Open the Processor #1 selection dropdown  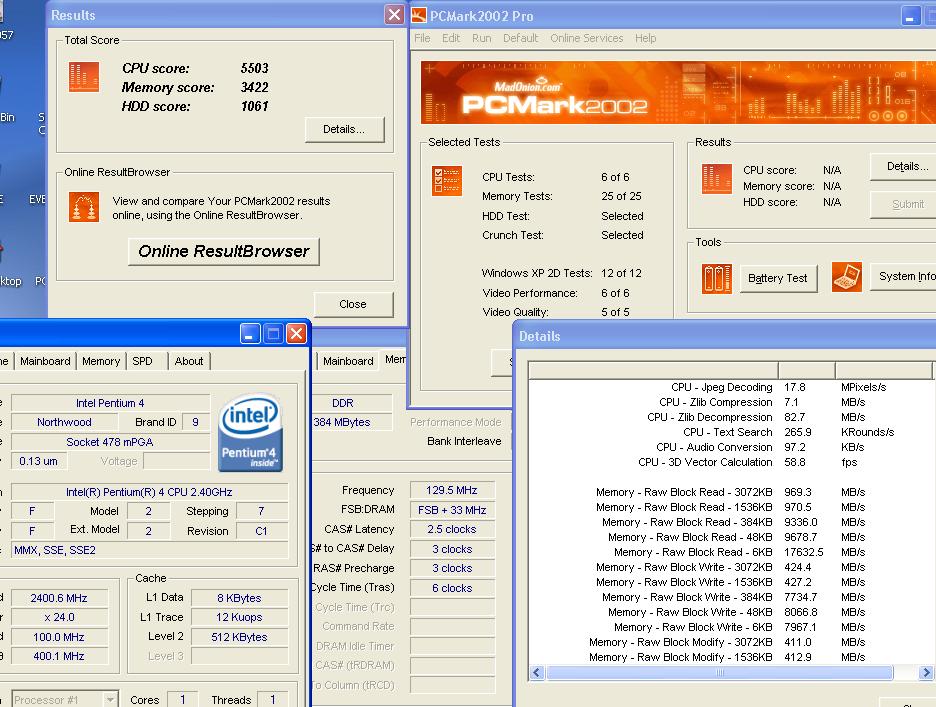(64, 699)
